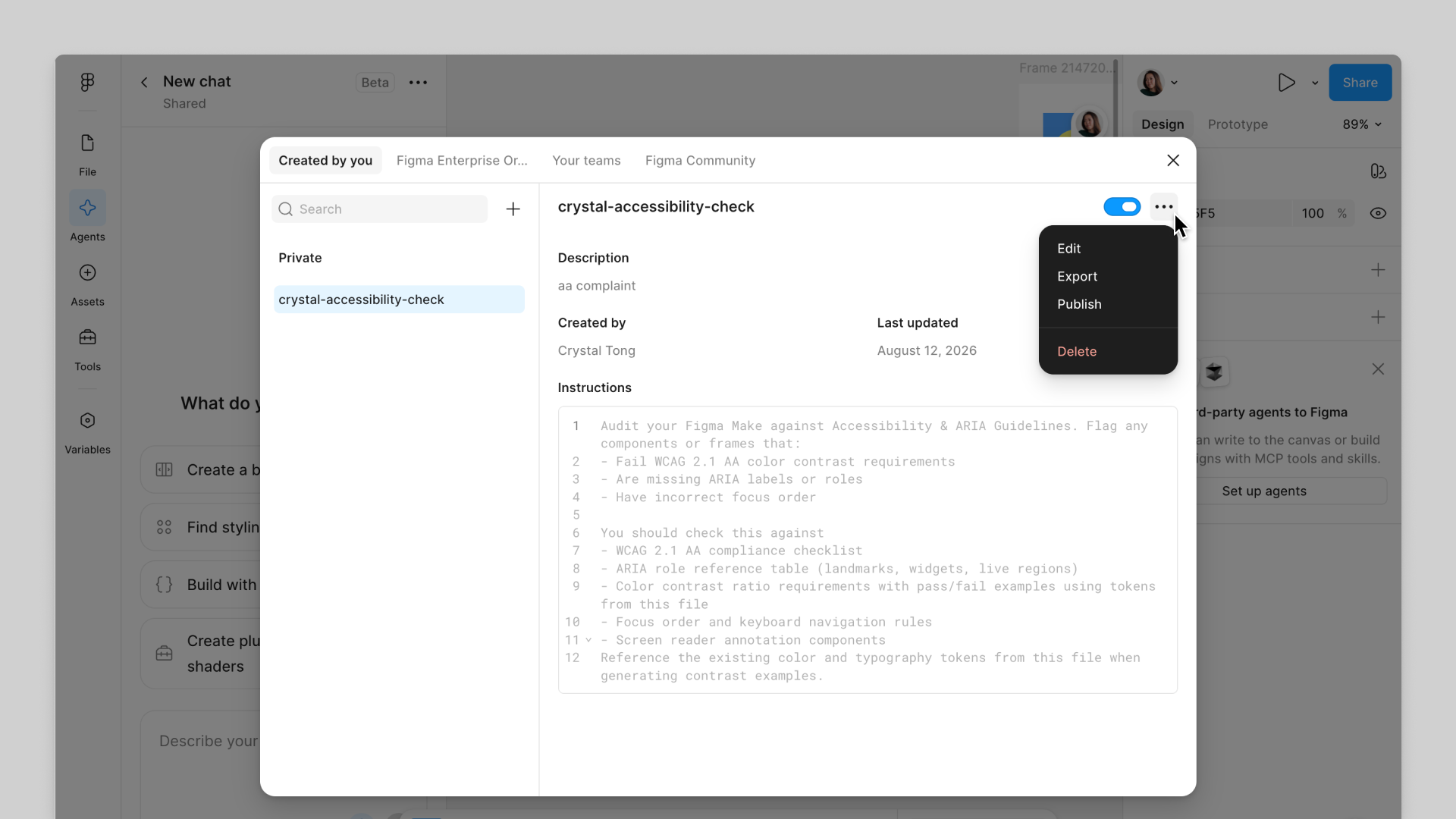Select the Agents sidebar icon
The width and height of the screenshot is (1456, 819).
(x=87, y=208)
